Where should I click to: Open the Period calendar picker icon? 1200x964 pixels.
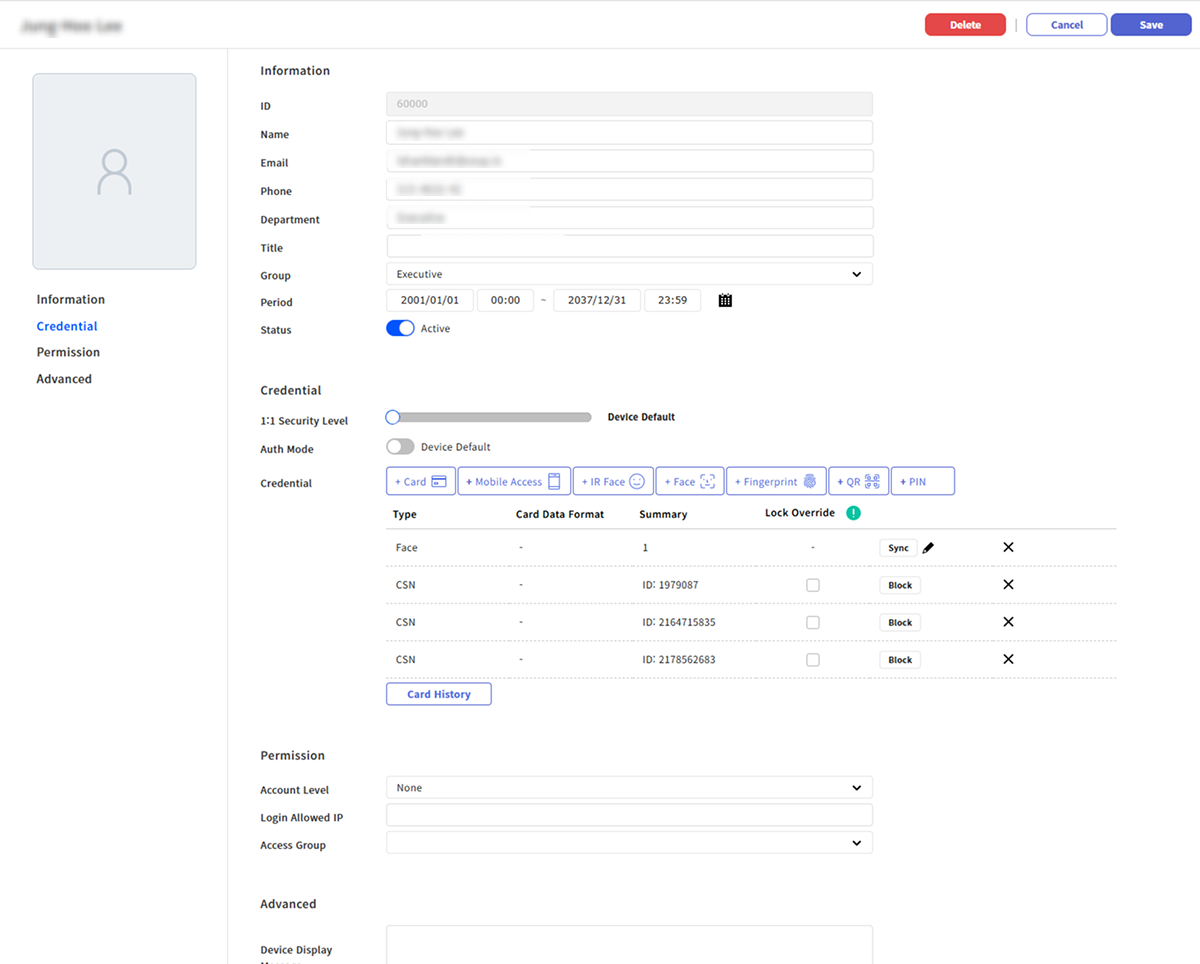(726, 300)
